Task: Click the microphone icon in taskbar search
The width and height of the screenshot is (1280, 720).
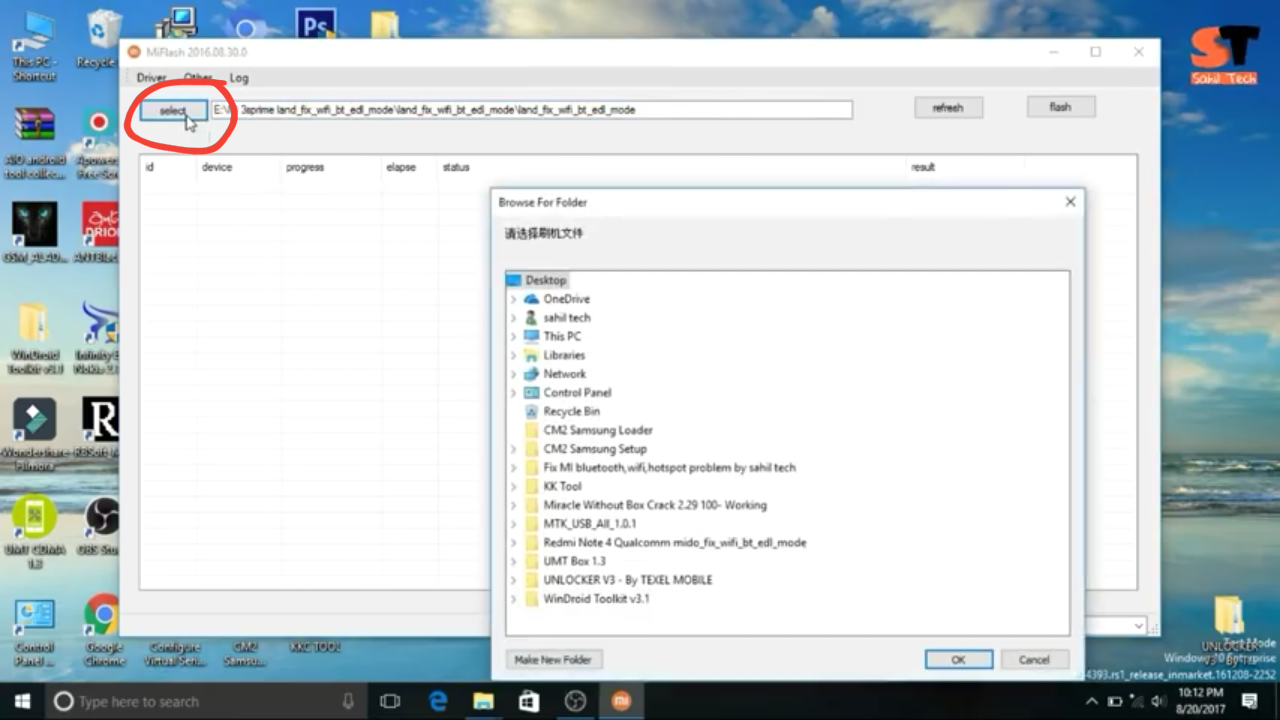Action: pos(348,702)
